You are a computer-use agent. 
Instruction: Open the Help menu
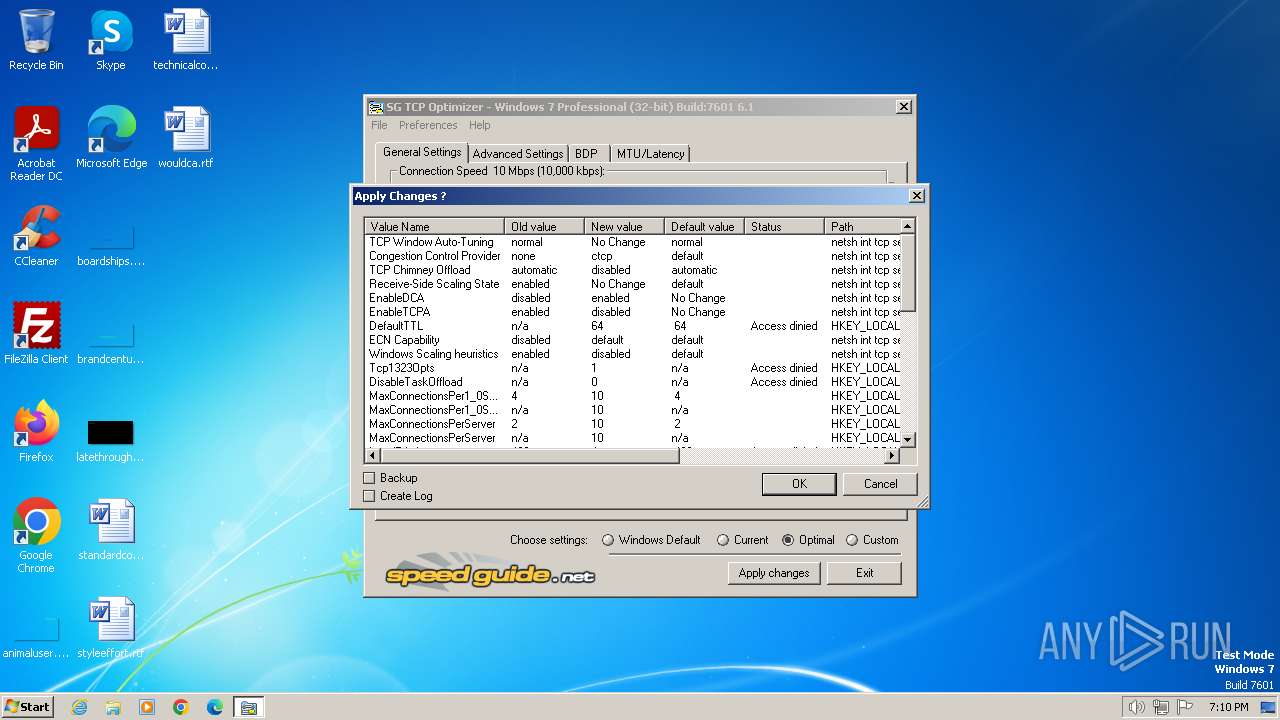coord(480,125)
